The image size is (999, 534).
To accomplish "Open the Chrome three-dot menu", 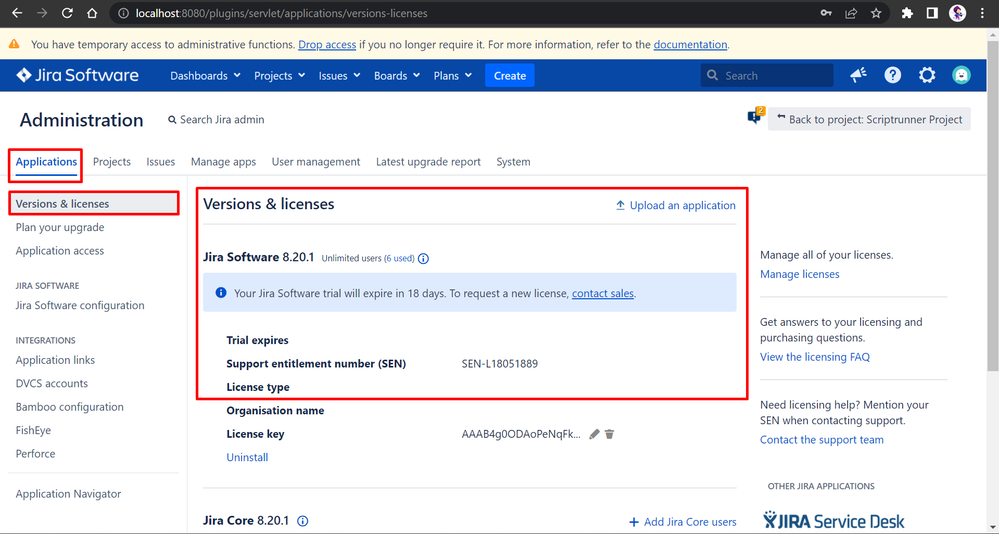I will pos(982,13).
